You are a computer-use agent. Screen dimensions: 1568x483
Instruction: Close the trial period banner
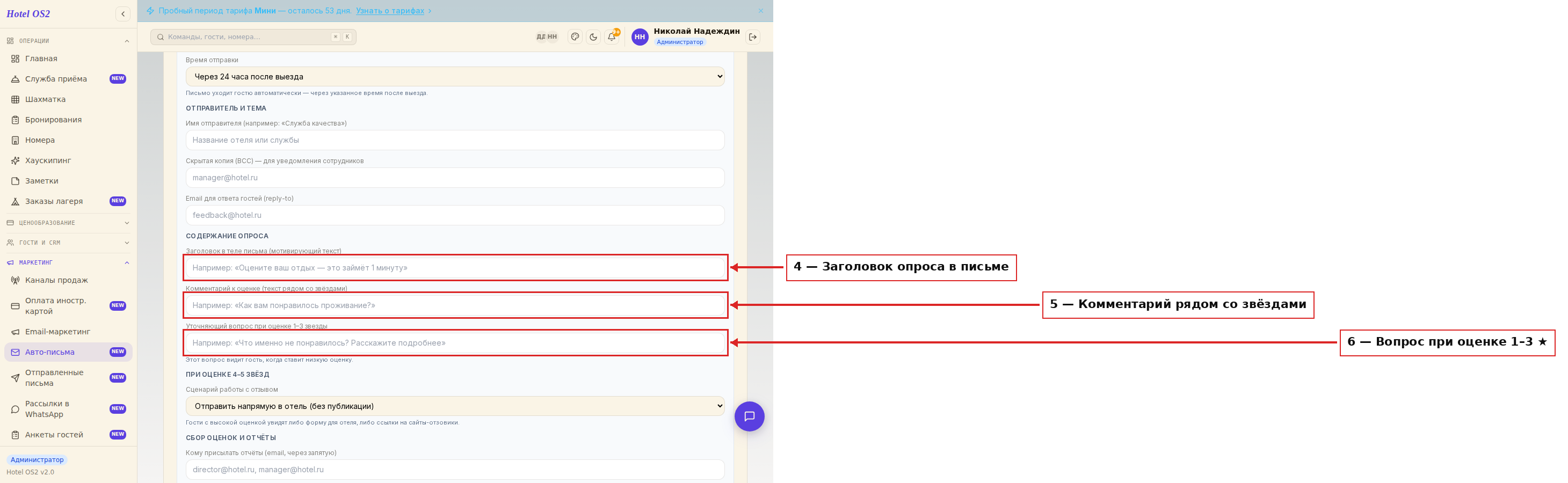coord(760,11)
